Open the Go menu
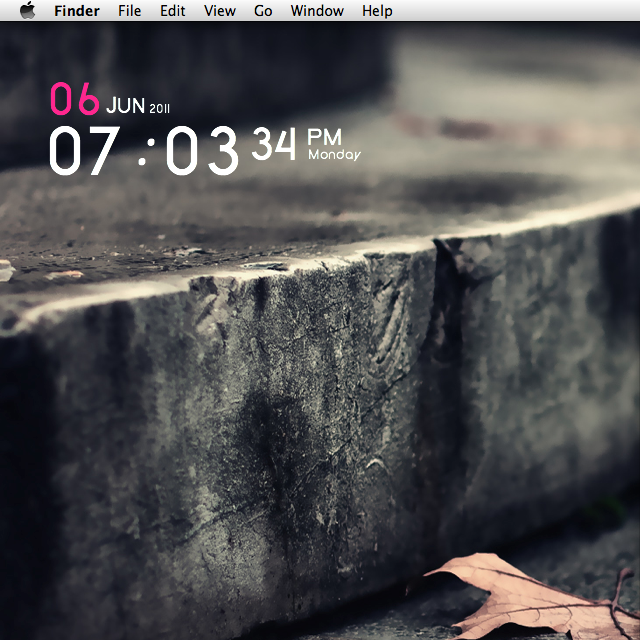The height and width of the screenshot is (640, 640). pyautogui.click(x=263, y=11)
